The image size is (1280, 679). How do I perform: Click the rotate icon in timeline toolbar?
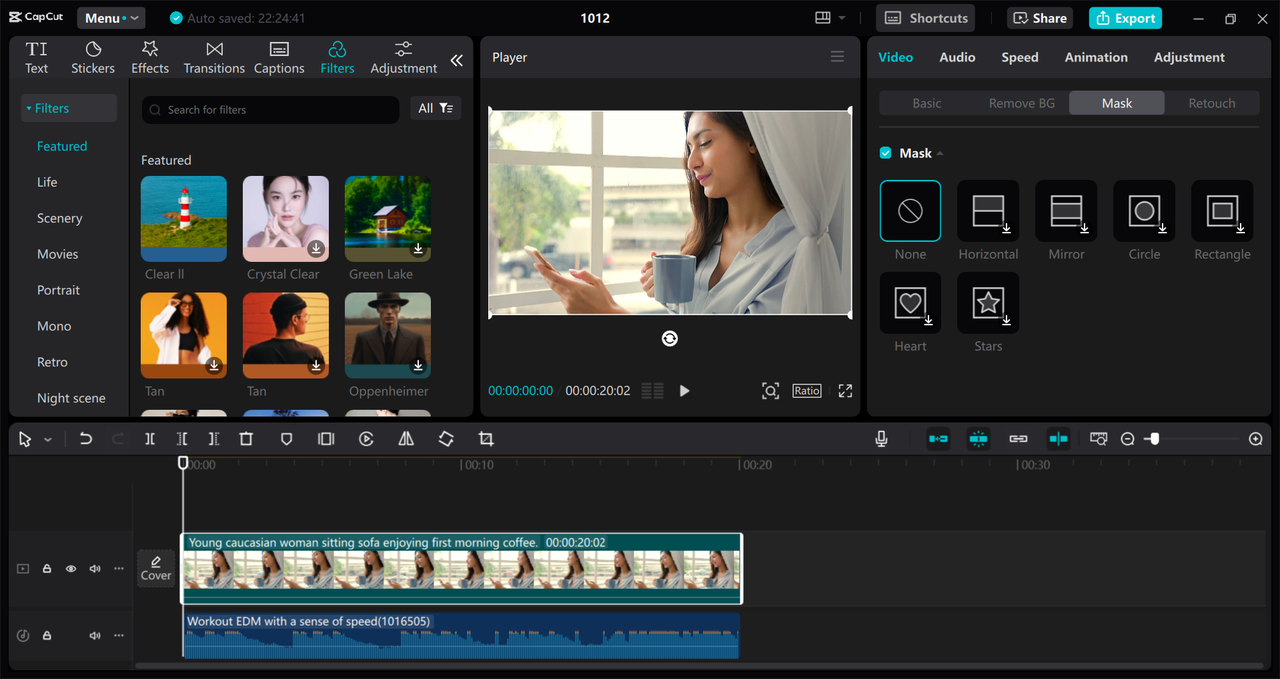click(x=446, y=439)
